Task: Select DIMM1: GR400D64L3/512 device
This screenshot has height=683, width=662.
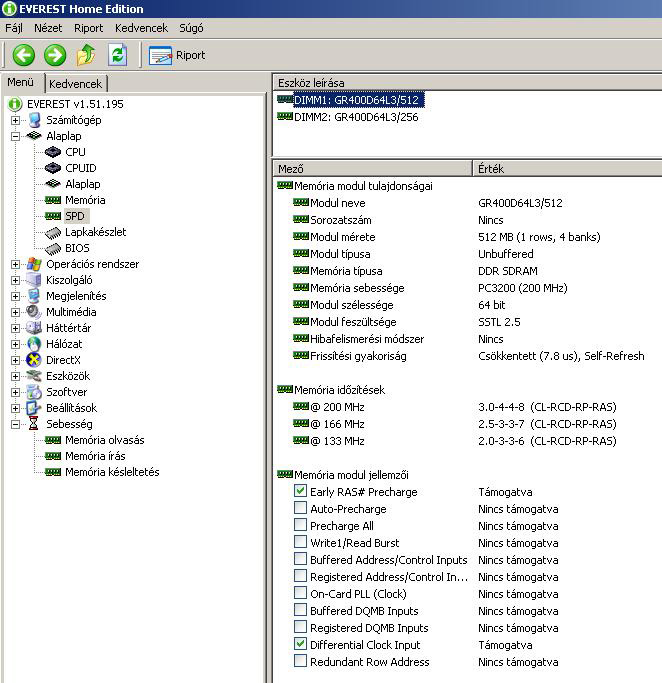Action: pos(351,100)
